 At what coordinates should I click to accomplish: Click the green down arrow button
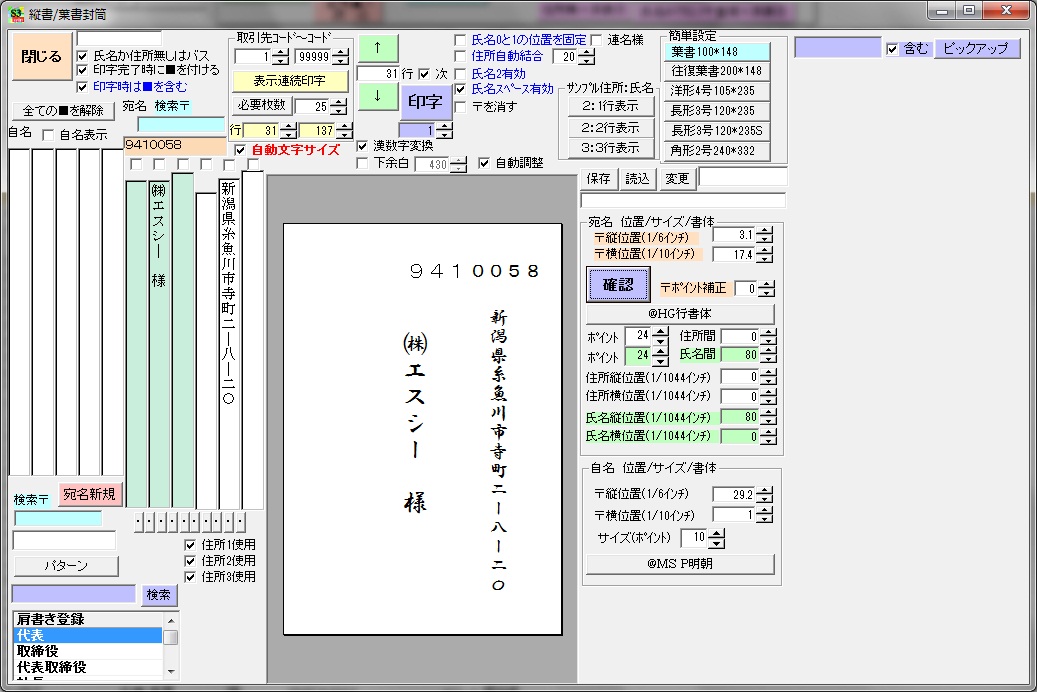point(378,97)
